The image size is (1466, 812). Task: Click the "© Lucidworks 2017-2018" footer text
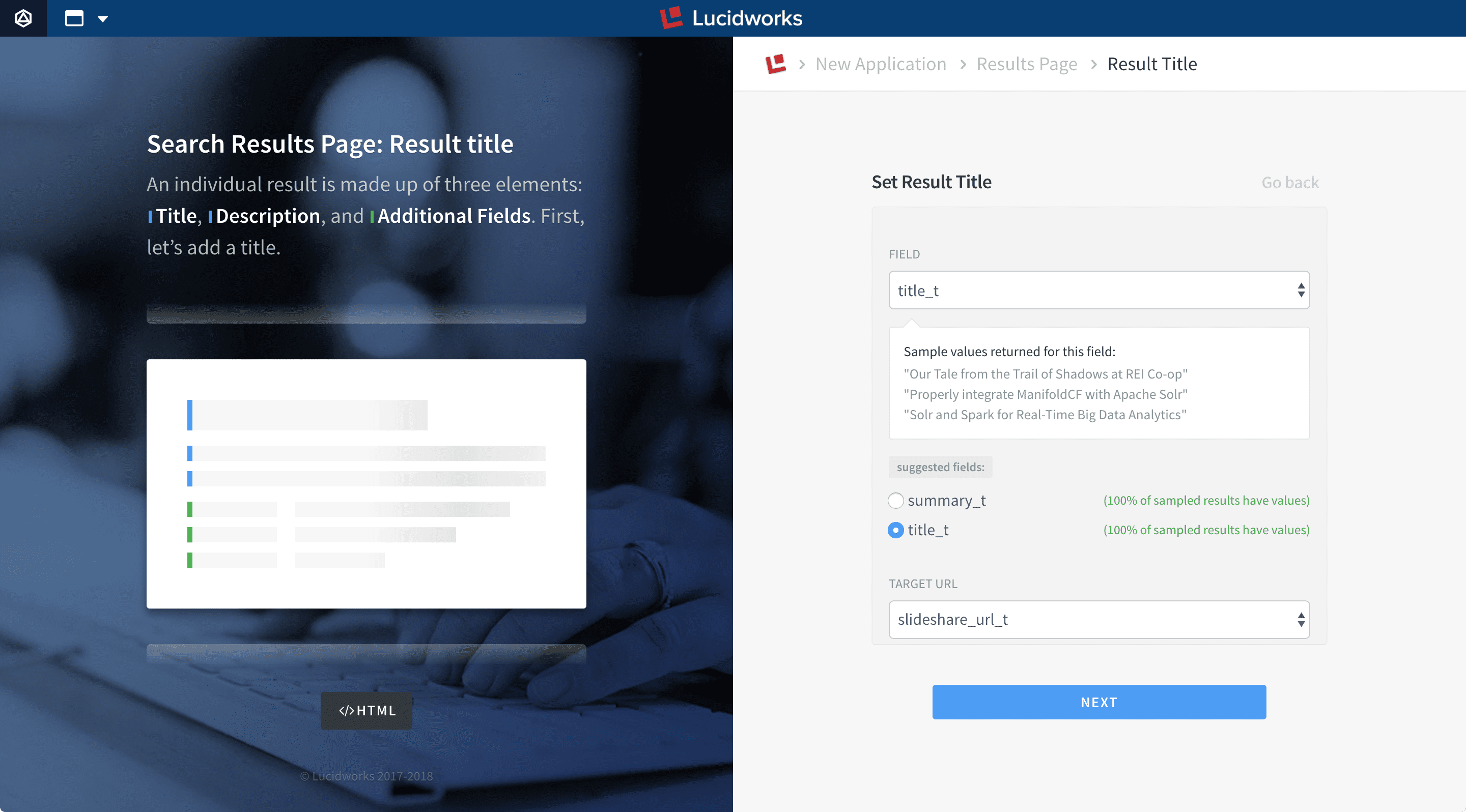tap(366, 776)
